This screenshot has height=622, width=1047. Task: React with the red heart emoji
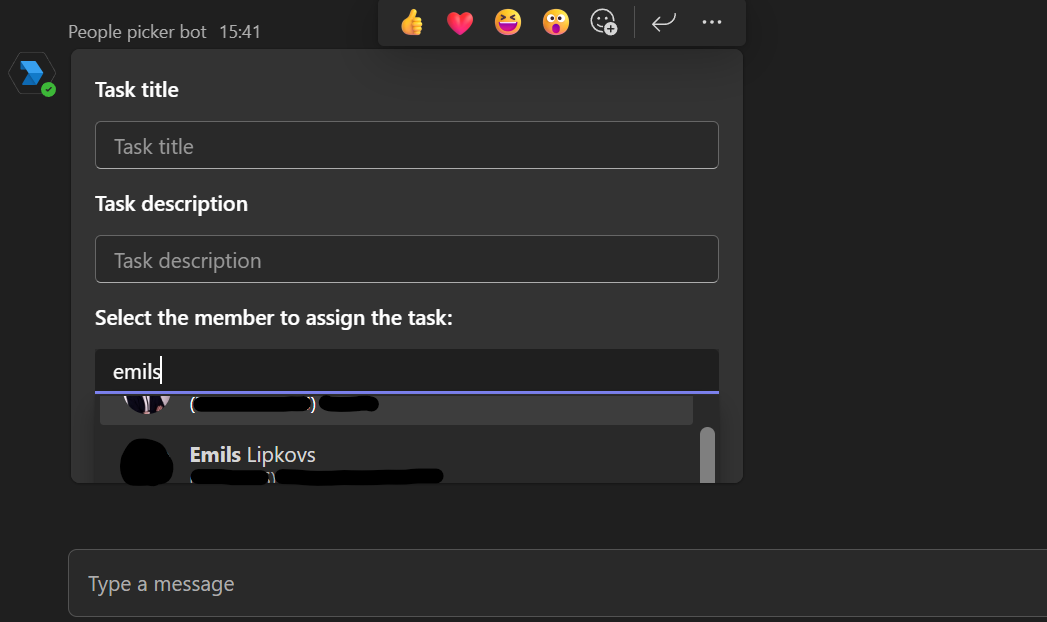pos(459,23)
